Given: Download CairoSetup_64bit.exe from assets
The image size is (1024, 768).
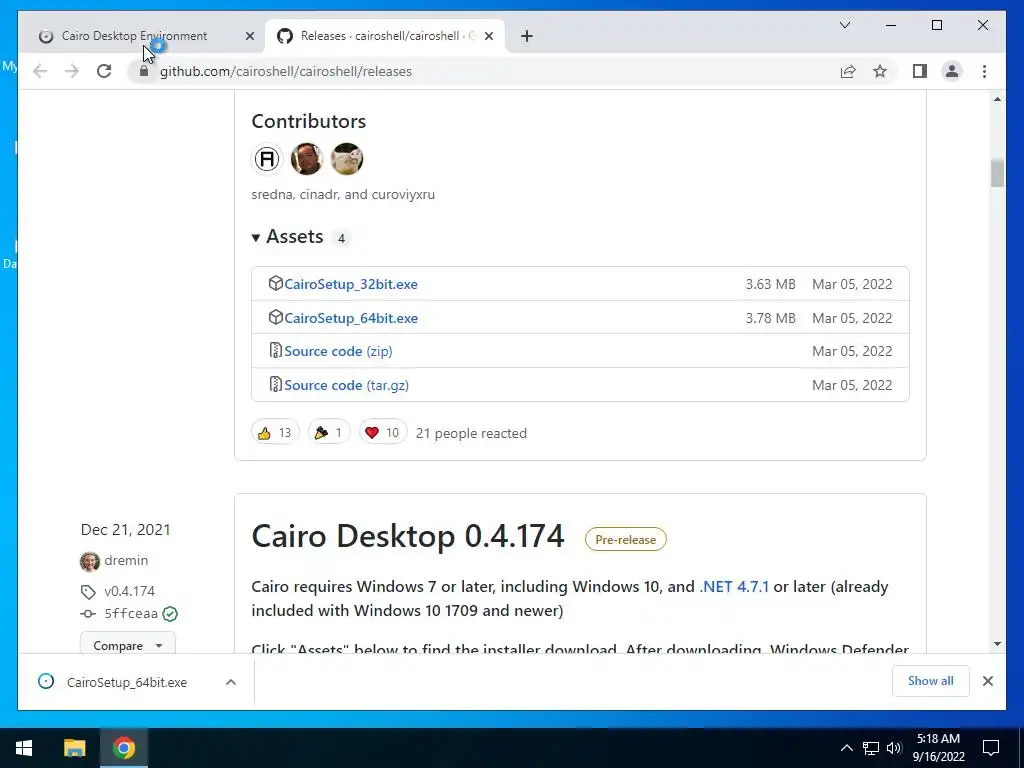Looking at the screenshot, I should click(351, 318).
